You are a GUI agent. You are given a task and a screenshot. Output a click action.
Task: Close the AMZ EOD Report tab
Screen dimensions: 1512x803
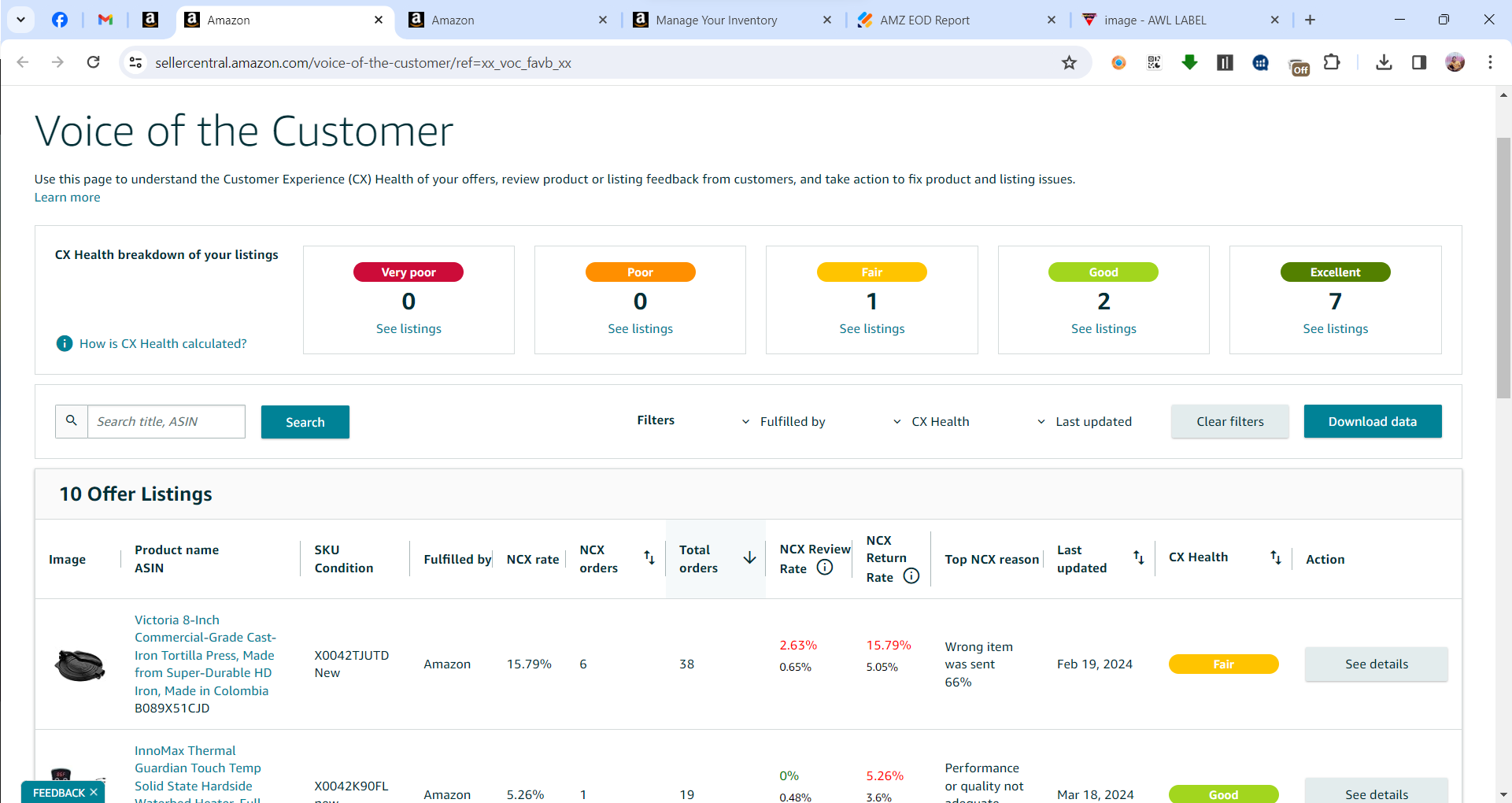pos(1052,20)
